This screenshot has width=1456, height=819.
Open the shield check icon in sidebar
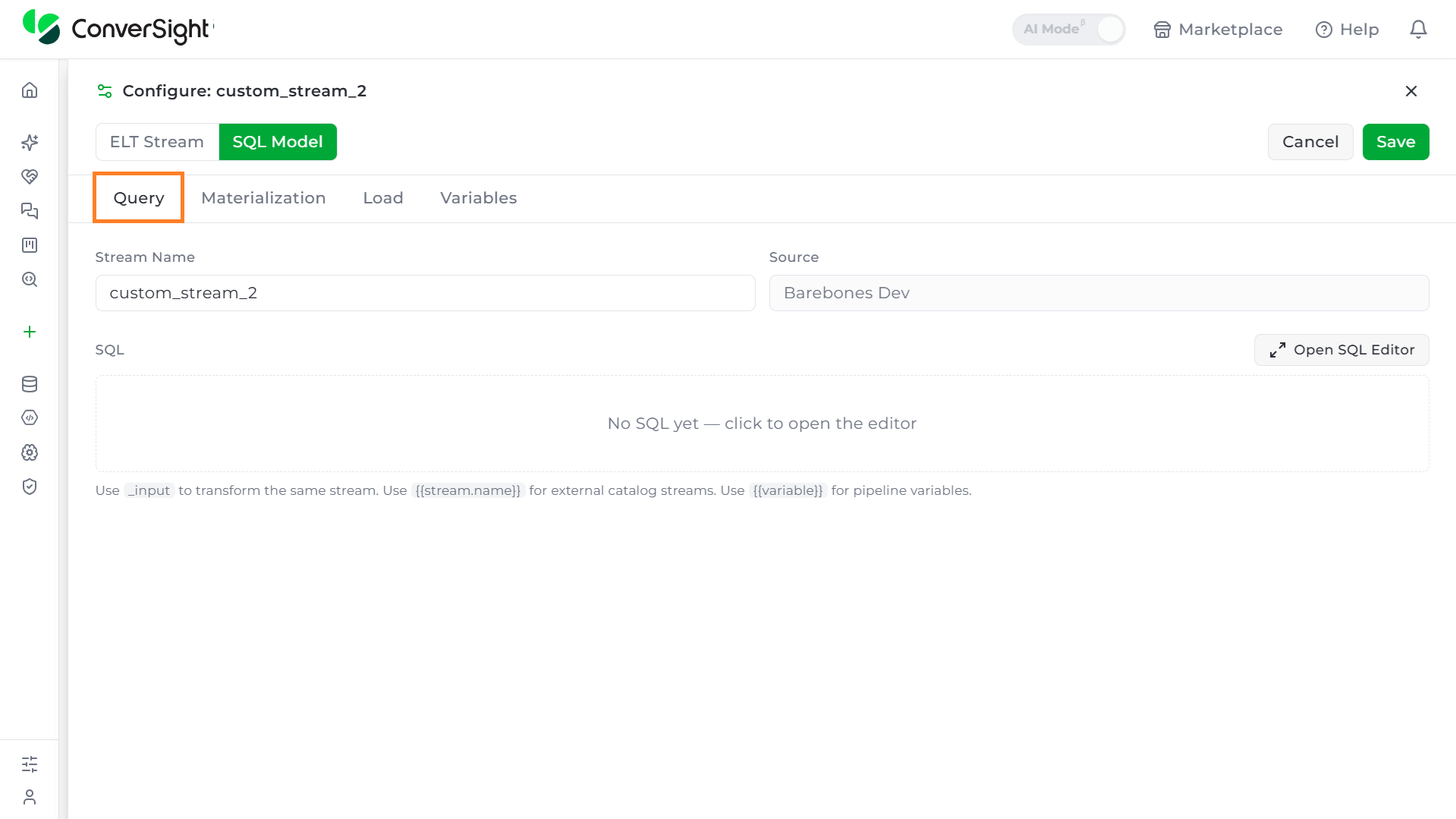point(30,487)
